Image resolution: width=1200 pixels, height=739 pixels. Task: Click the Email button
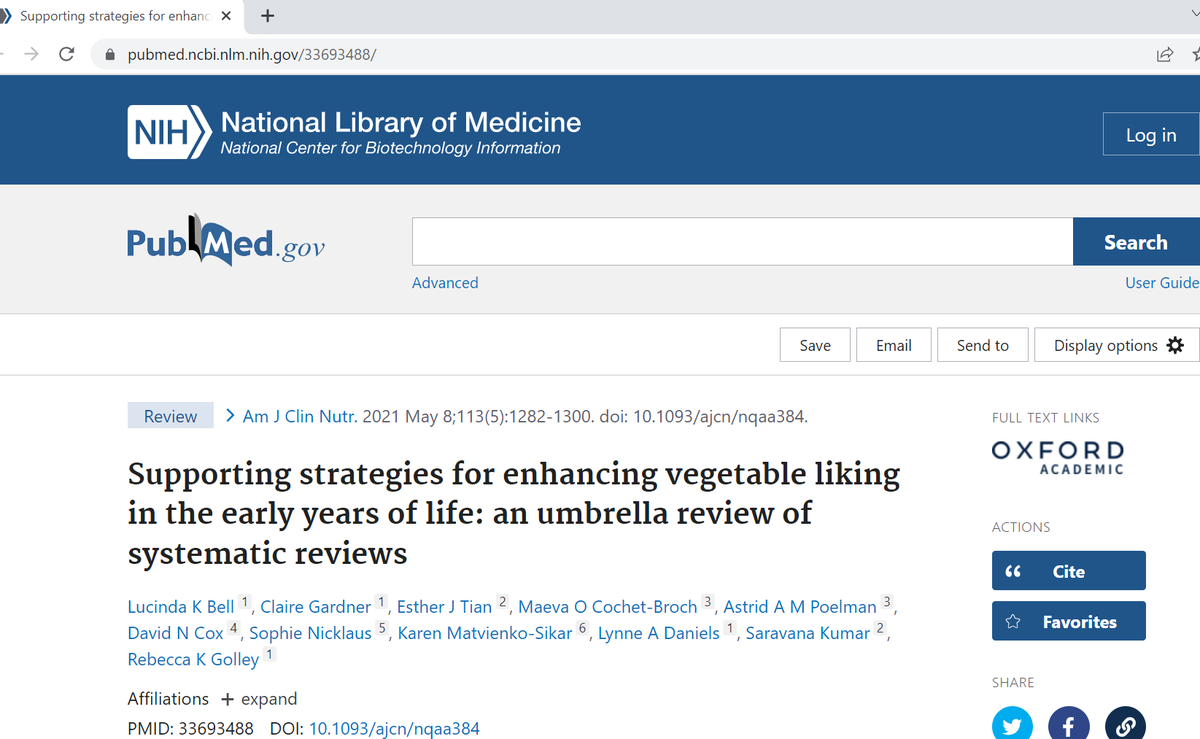[x=893, y=345]
